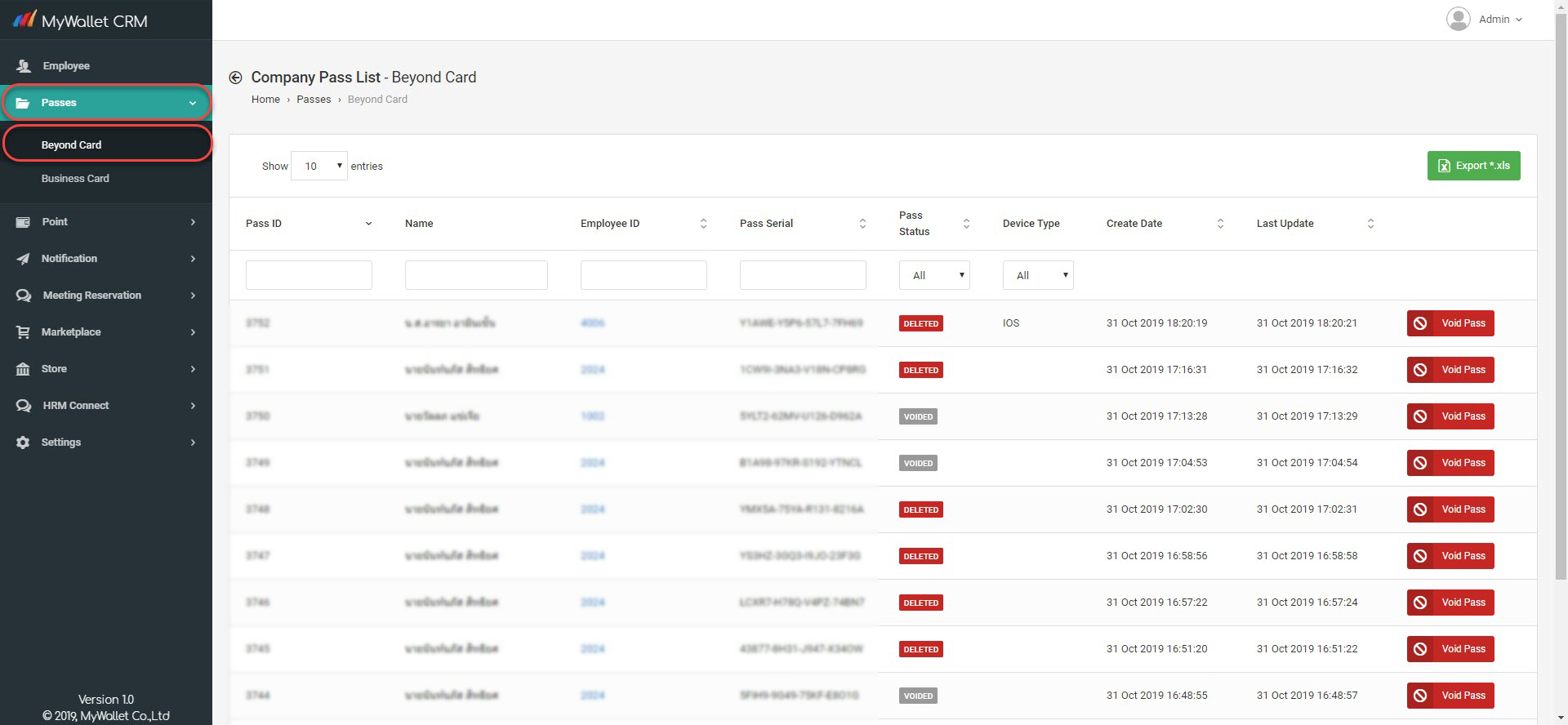Go to Passes breadcrumb link
Viewport: 1568px width, 725px height.
click(x=314, y=100)
